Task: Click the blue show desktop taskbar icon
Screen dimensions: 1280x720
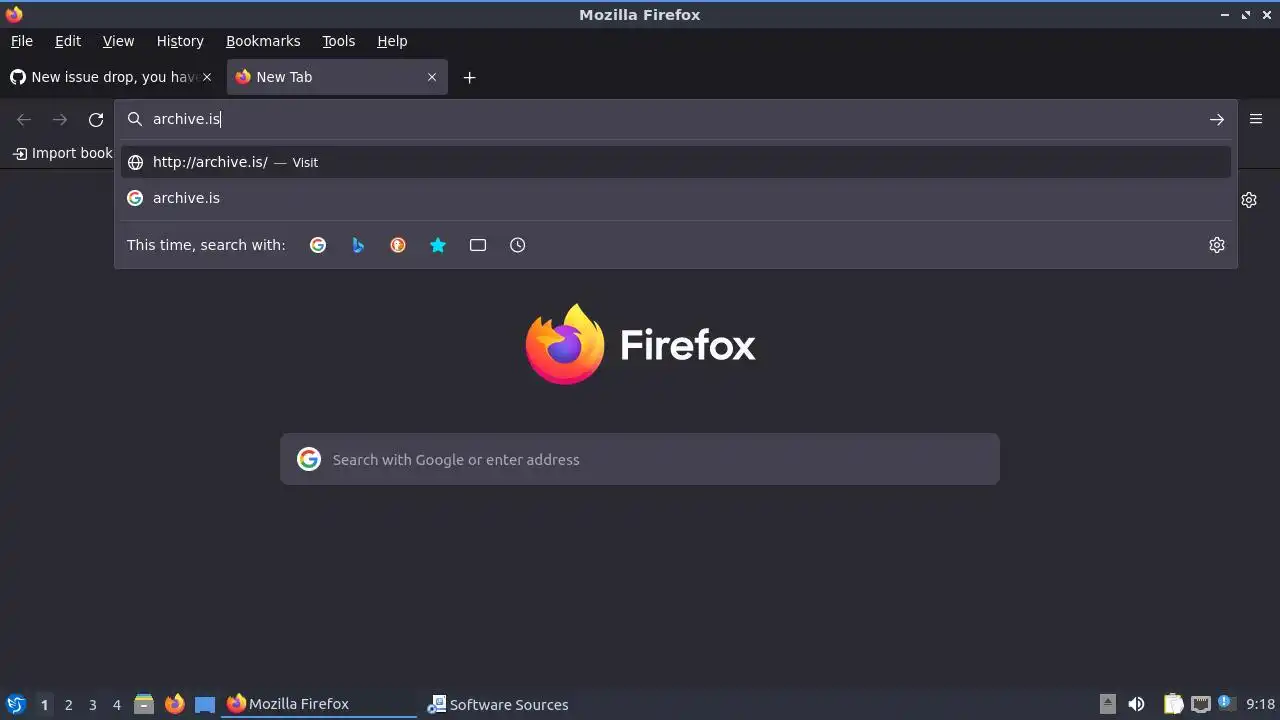Action: (x=205, y=704)
